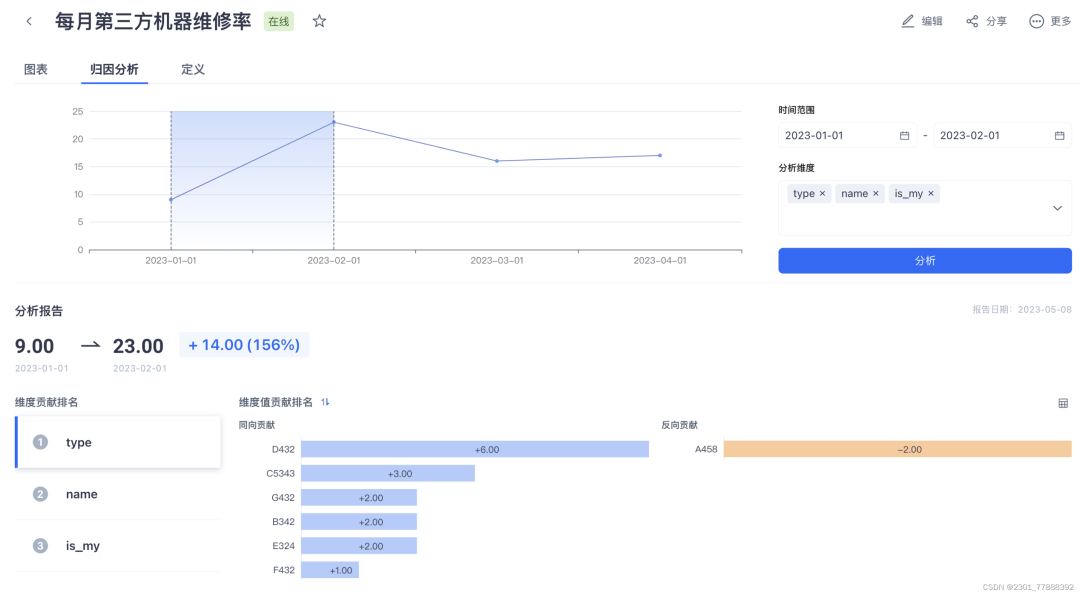Select the is_my dimension in ranking
Screen dimensions: 1080x595
(x=118, y=545)
